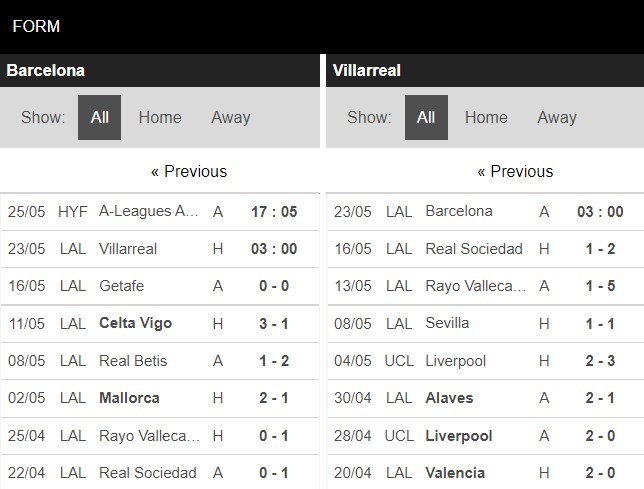Select the All filter under Barcelona
Image resolution: width=644 pixels, height=489 pixels.
tap(100, 117)
